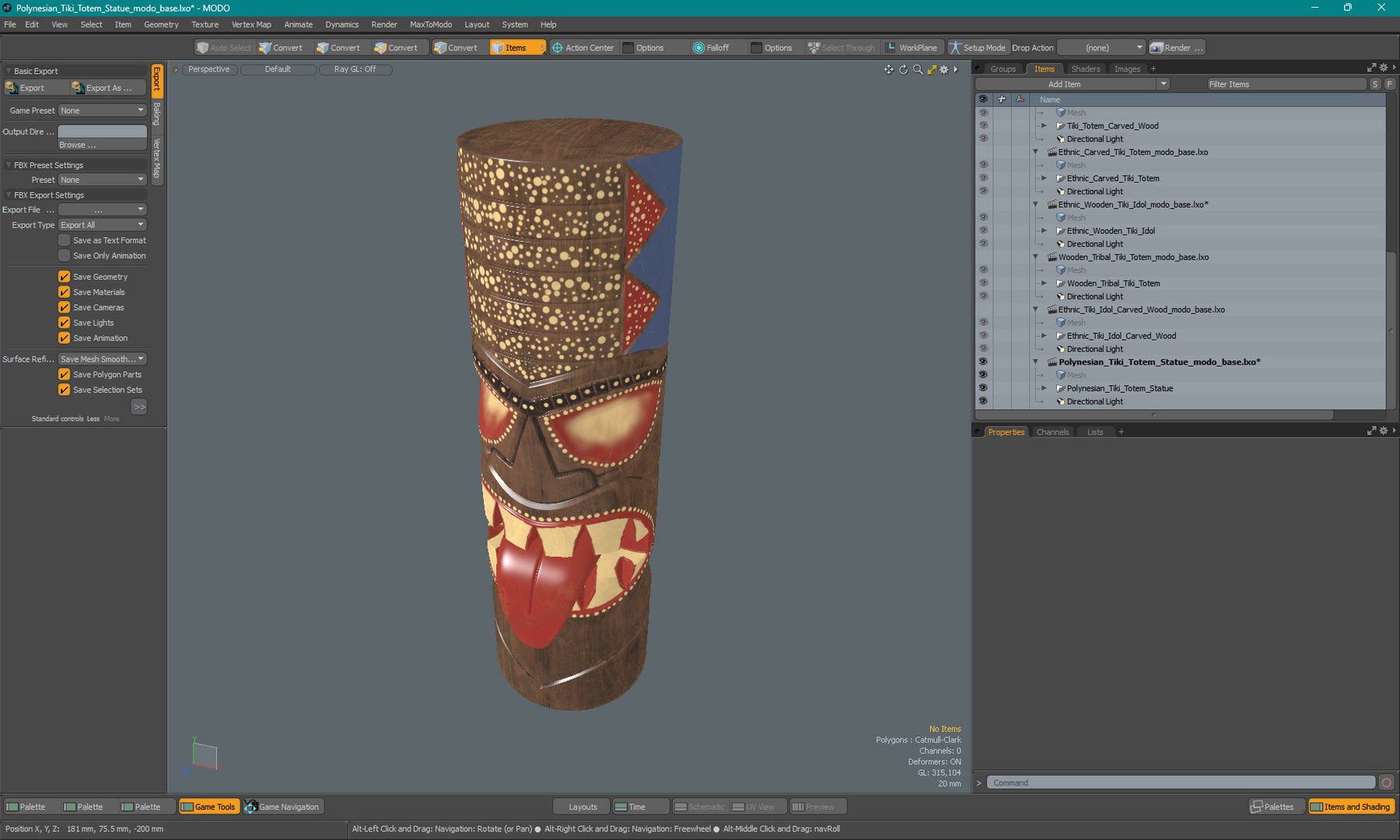Uncheck Save Geometry
The image size is (1400, 840).
64,276
